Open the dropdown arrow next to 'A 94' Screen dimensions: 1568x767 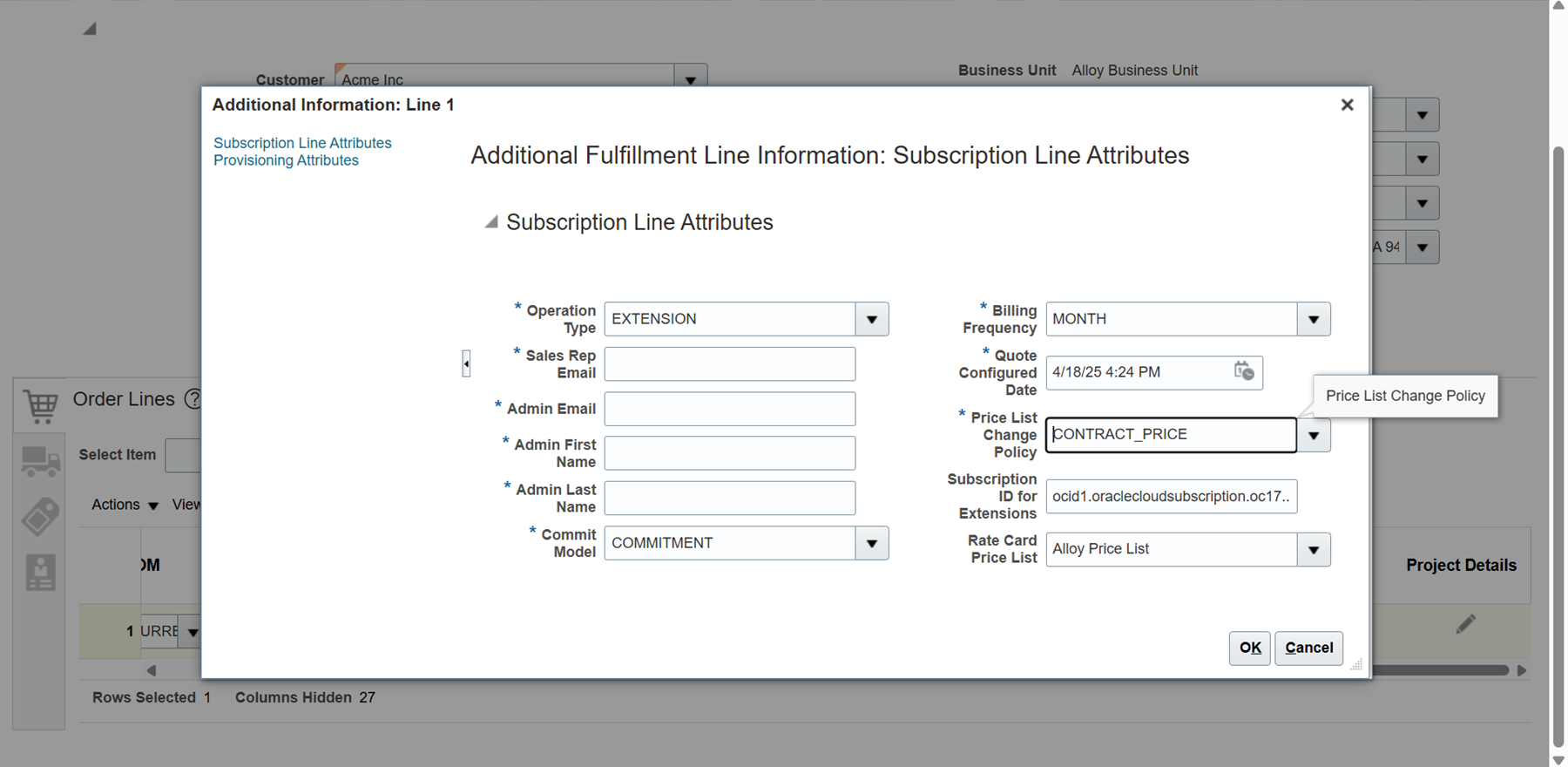(x=1422, y=248)
